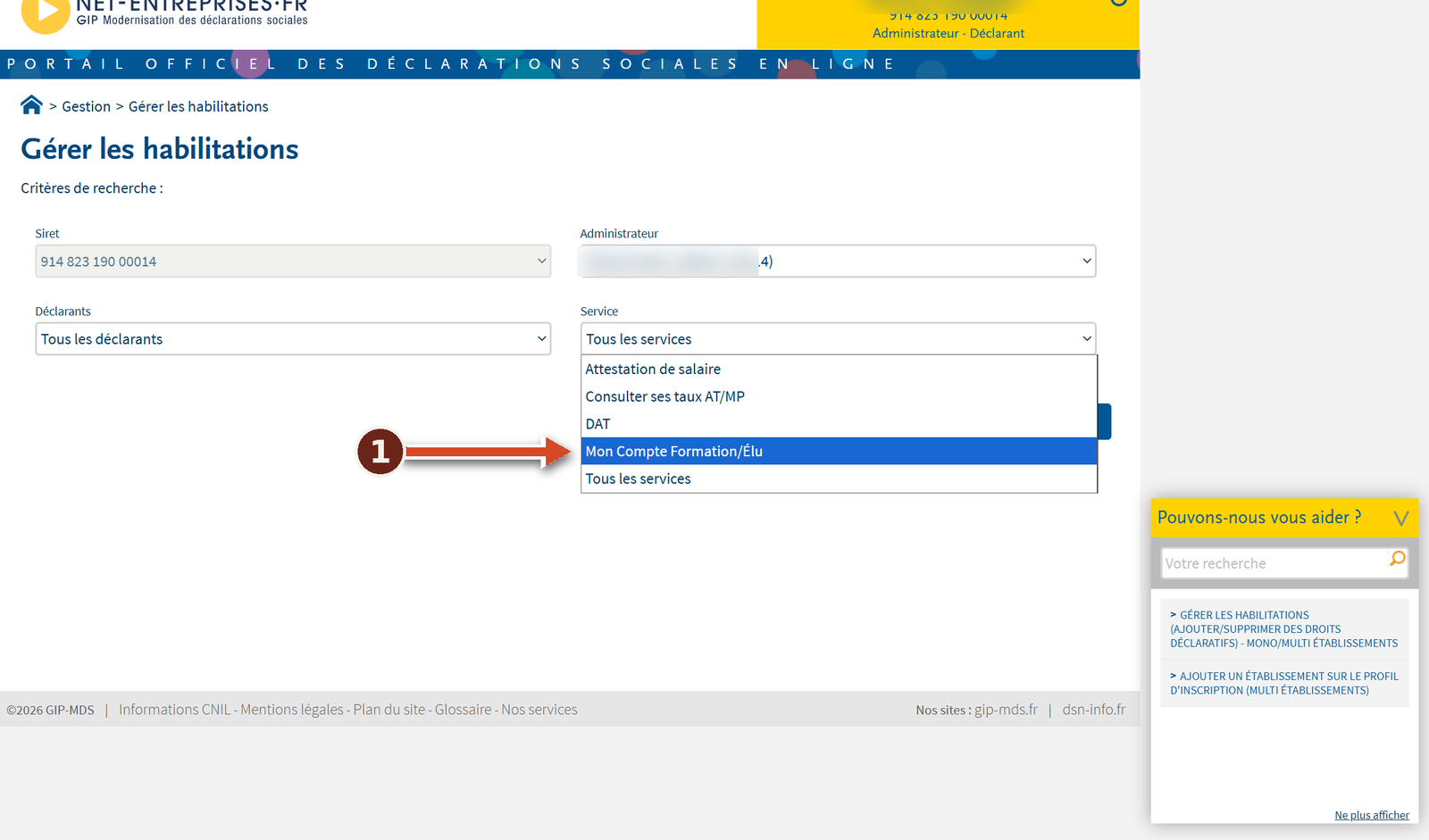Collapse the 'Pouvons-nous vous aider ?' panel

1400,518
